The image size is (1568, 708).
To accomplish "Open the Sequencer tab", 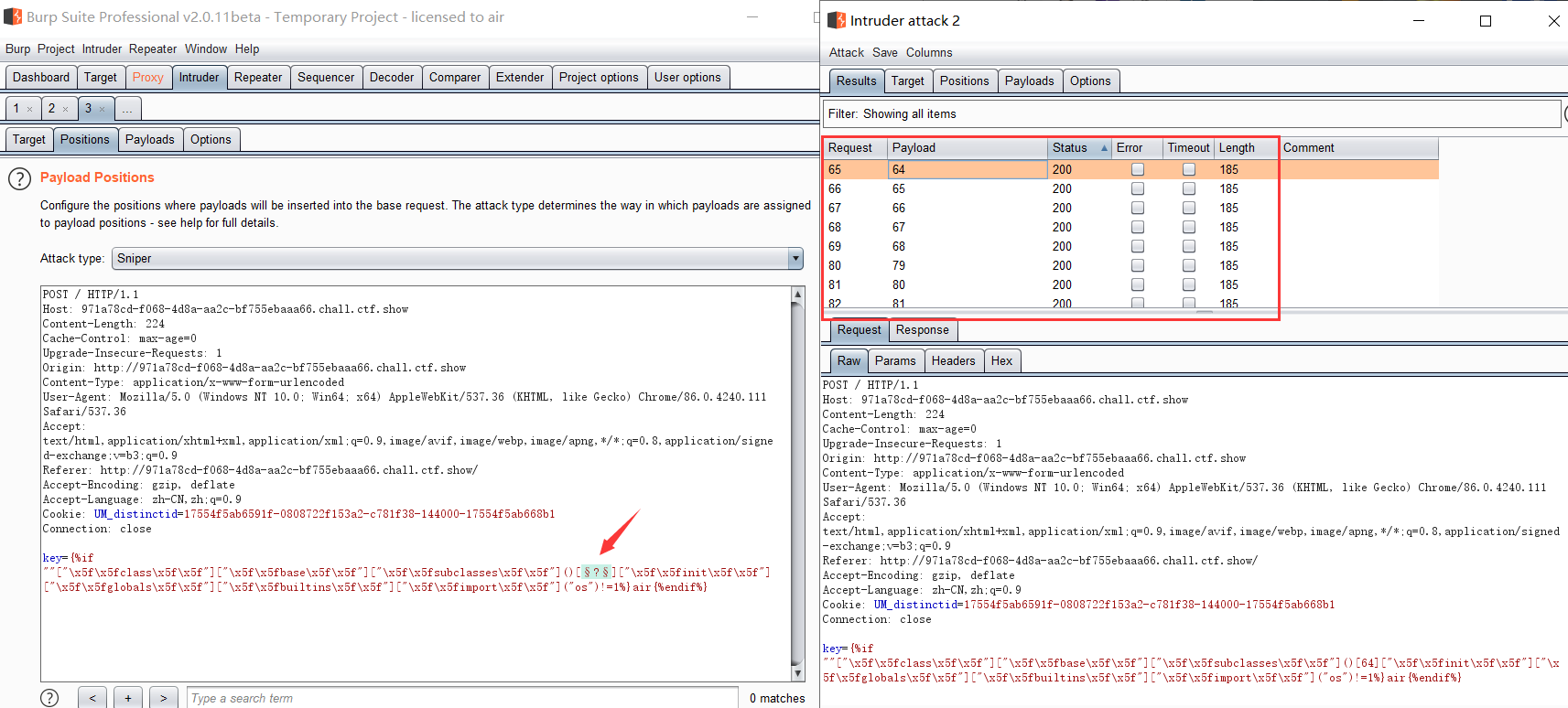I will pyautogui.click(x=326, y=78).
